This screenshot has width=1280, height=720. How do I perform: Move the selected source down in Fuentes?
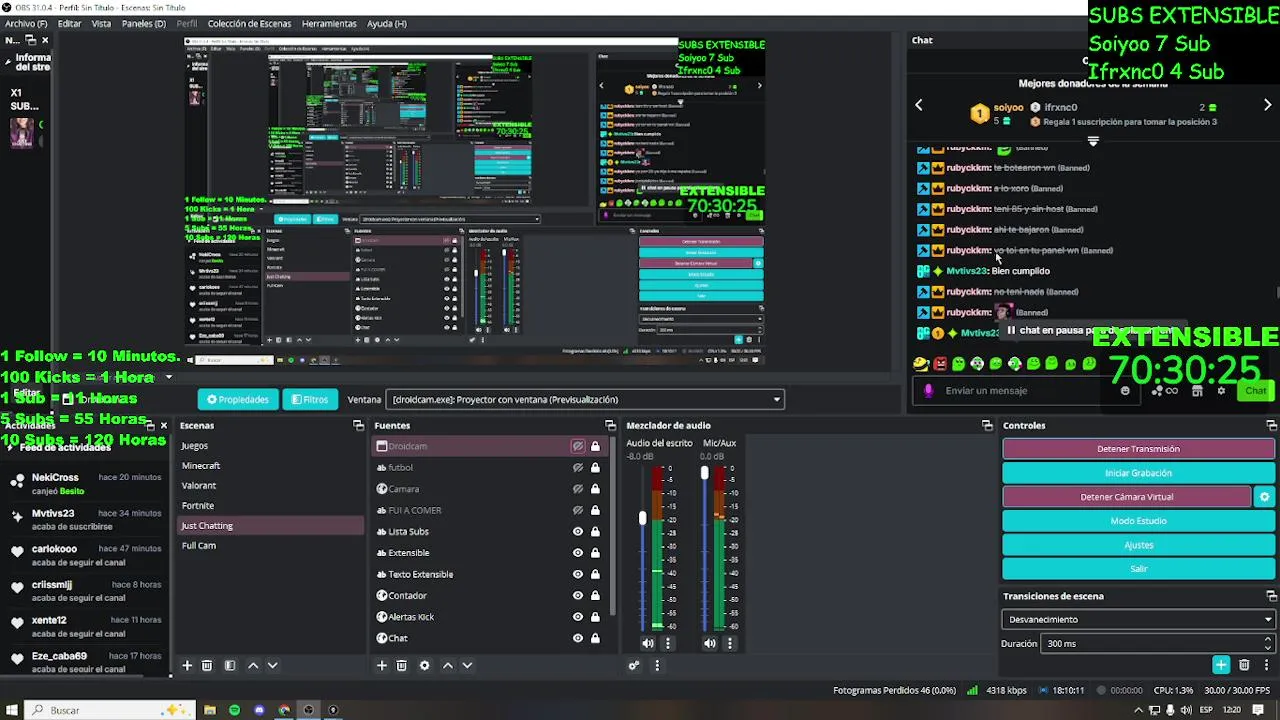point(466,665)
